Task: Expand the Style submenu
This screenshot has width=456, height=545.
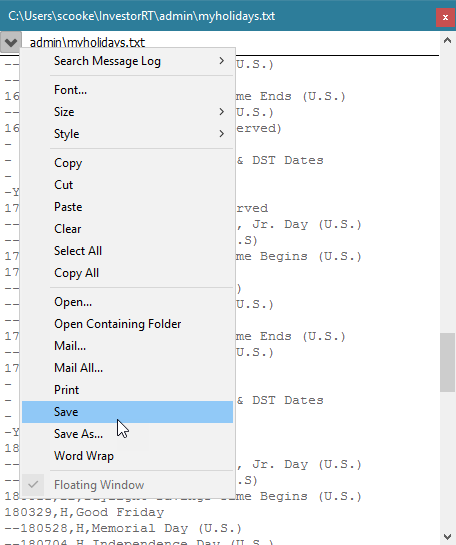Action: (128, 134)
